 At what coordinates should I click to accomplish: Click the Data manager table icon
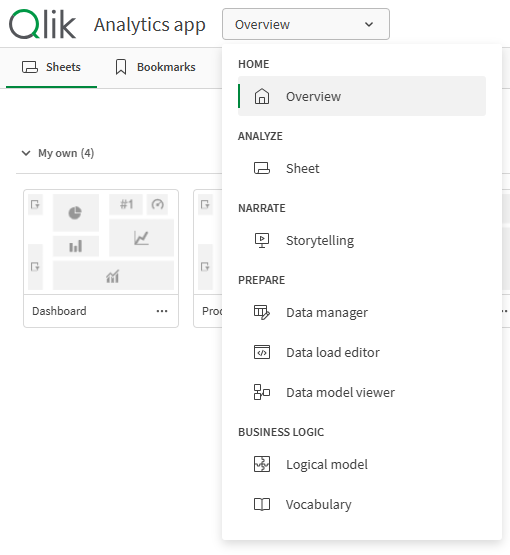[262, 313]
